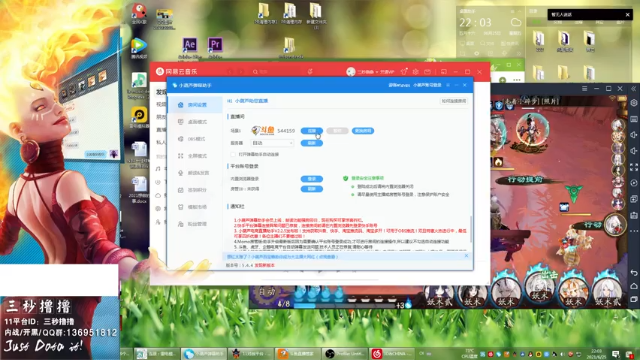Click the plus icon in green window
Viewport: 640px width, 360px height.
502,80
